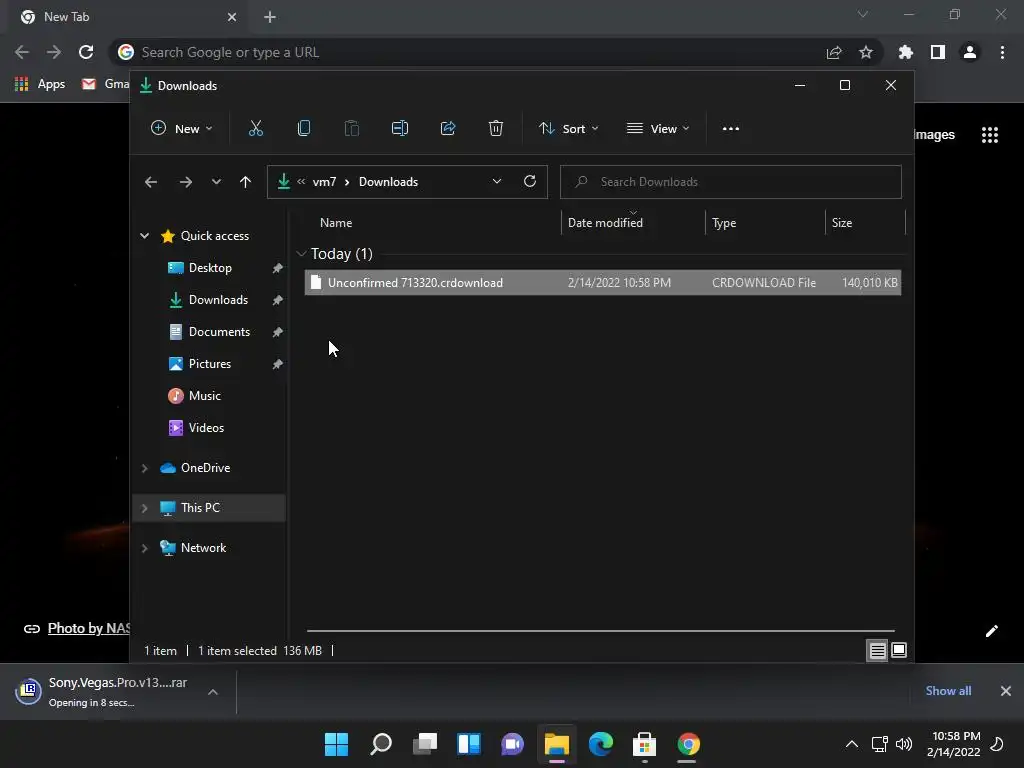Screen dimensions: 1024x768
Task: Open the Google apps grid icon
Action: [990, 135]
